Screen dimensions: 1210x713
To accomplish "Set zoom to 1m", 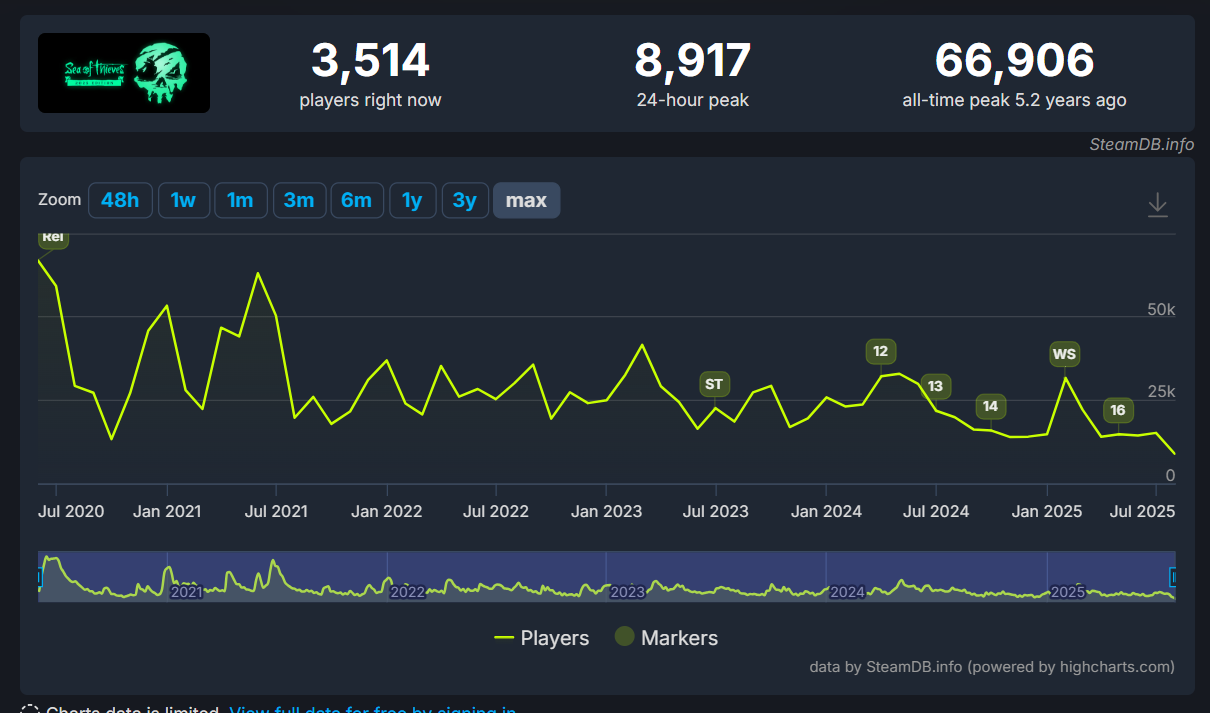I will [x=240, y=200].
